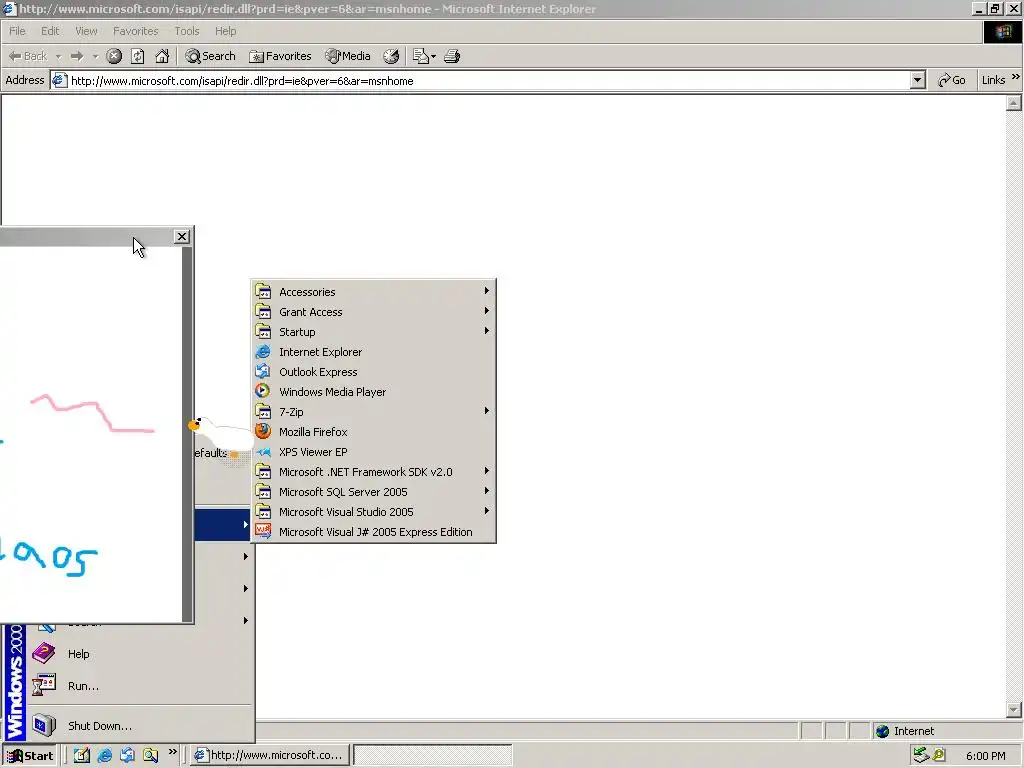Image resolution: width=1024 pixels, height=768 pixels.
Task: Click the Links toolbar label
Action: pyautogui.click(x=993, y=80)
